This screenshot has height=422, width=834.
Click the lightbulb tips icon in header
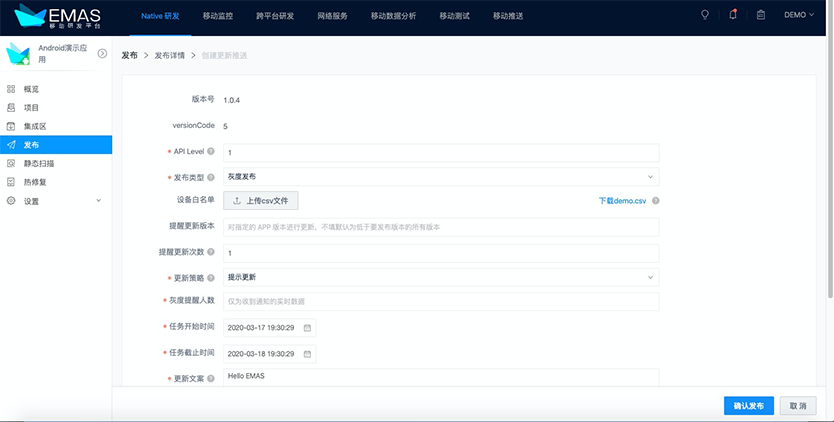click(705, 15)
